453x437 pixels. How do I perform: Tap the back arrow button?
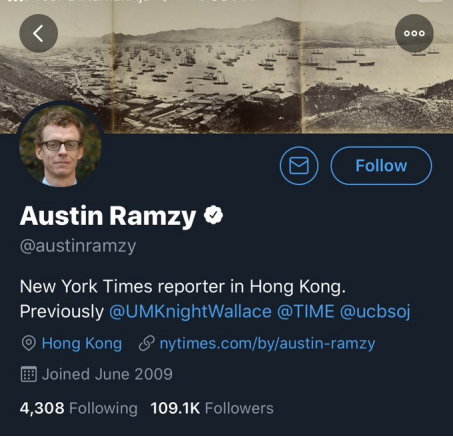coord(39,33)
